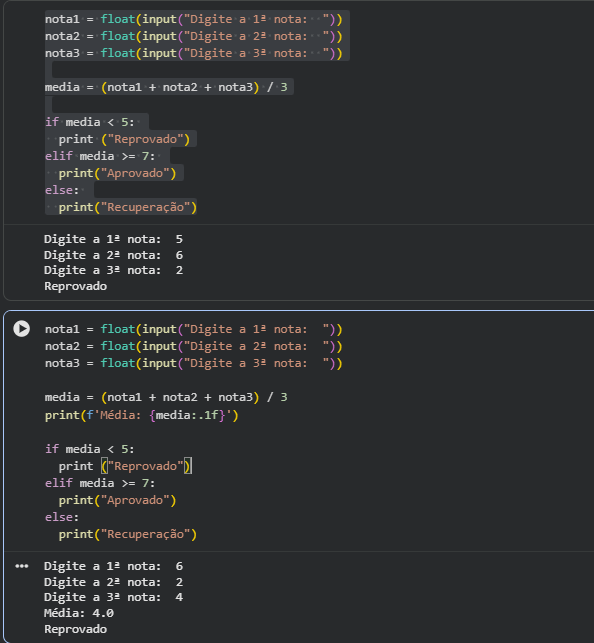Click the first cell's output "Reprovado" text
Screen dimensions: 594x643
(x=75, y=286)
